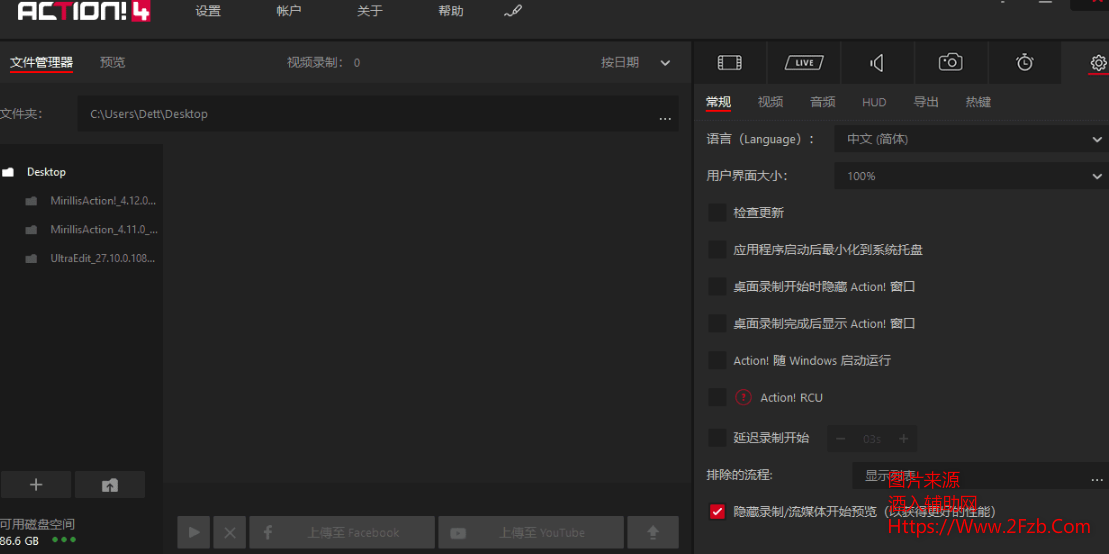Toggle 应用程序启动后最小化到系统托盘 checkbox

coord(717,249)
